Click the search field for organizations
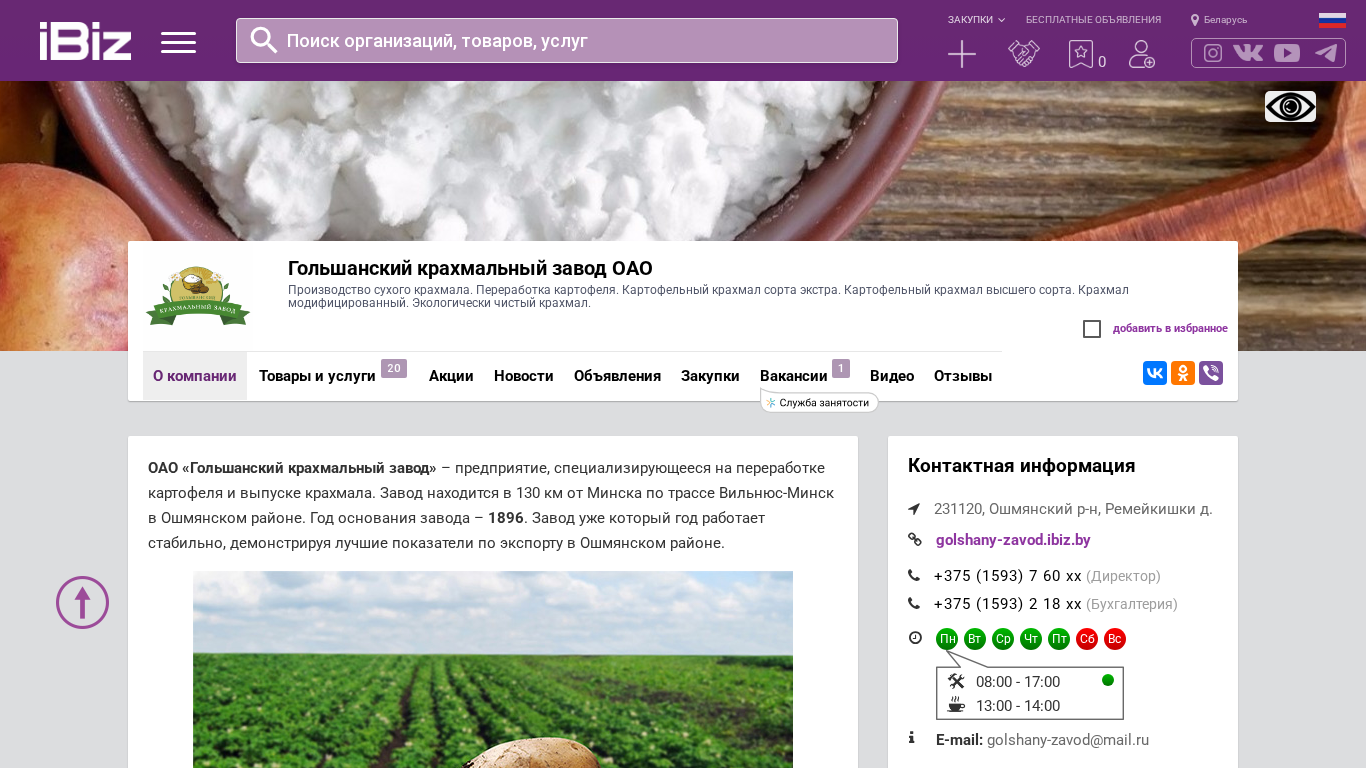The height and width of the screenshot is (768, 1366). tap(567, 40)
